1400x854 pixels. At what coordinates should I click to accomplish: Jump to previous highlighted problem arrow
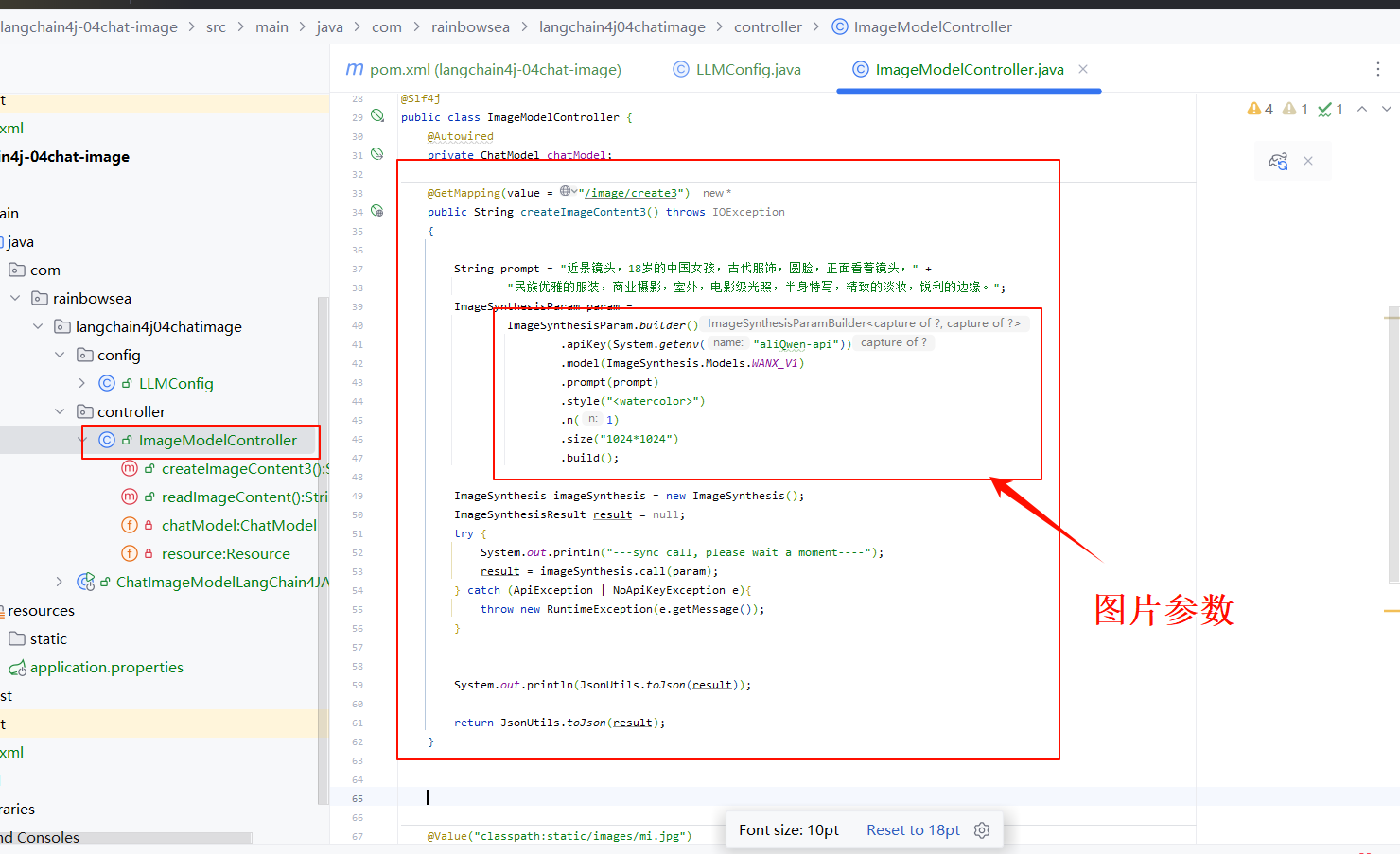click(x=1362, y=110)
